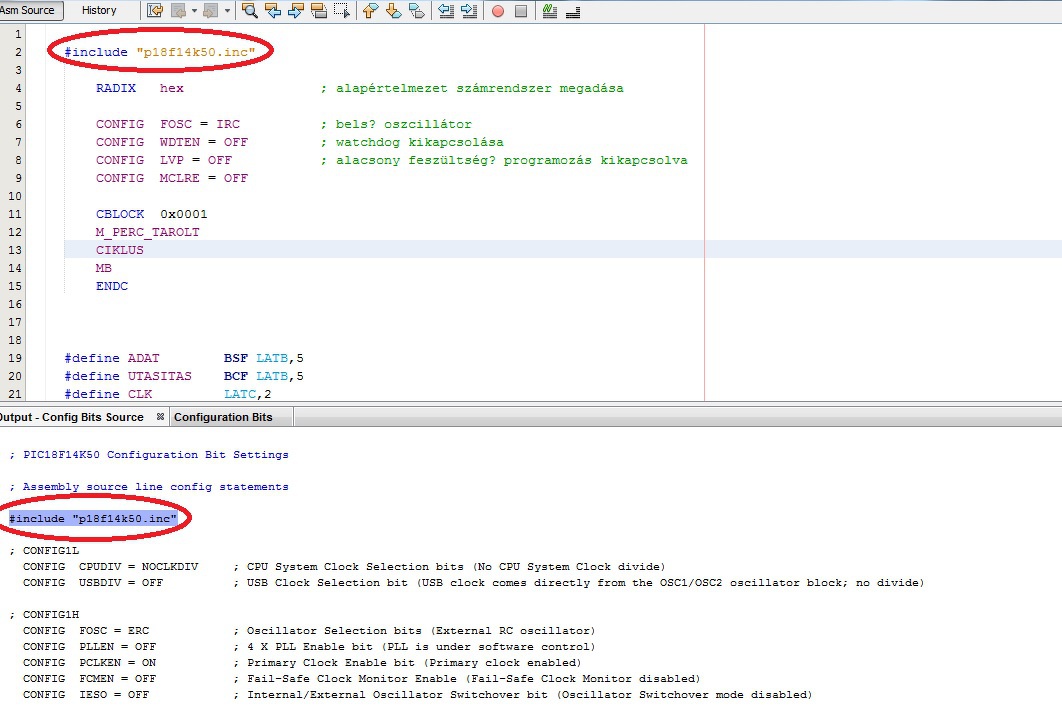The height and width of the screenshot is (716, 1062).
Task: Click the Back navigation icon
Action: [178, 11]
